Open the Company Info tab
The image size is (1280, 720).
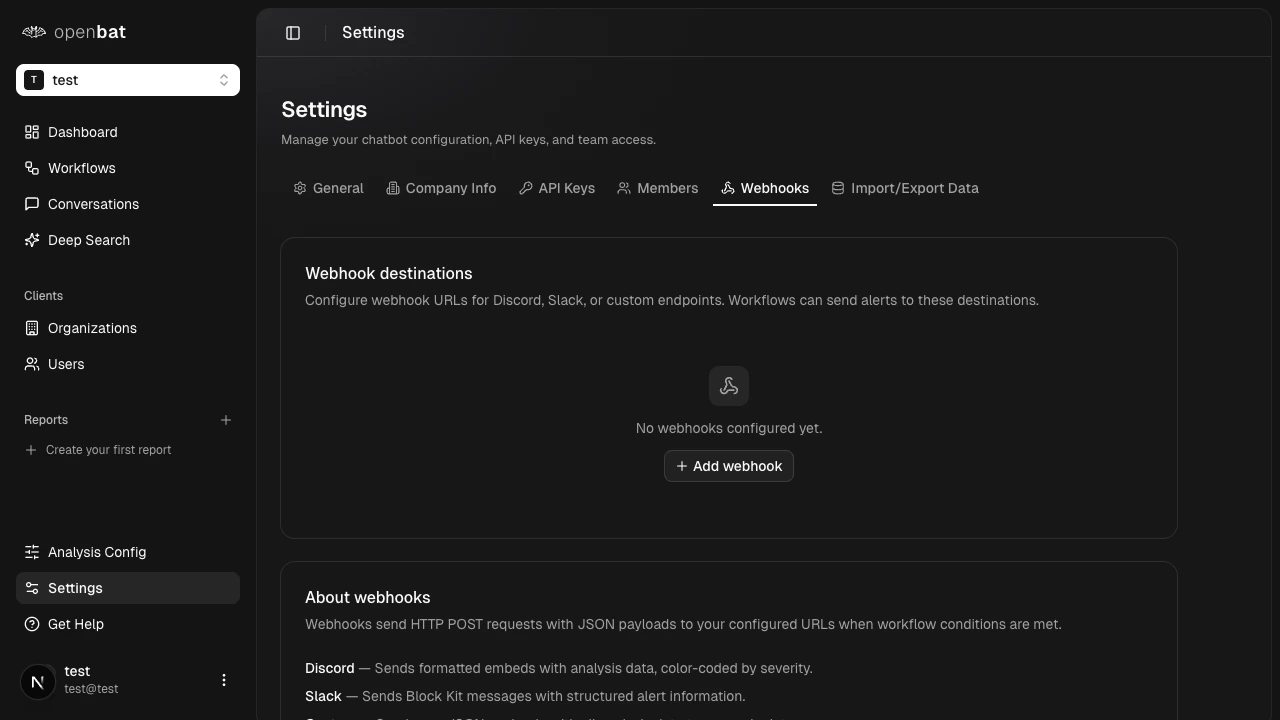pyautogui.click(x=441, y=188)
